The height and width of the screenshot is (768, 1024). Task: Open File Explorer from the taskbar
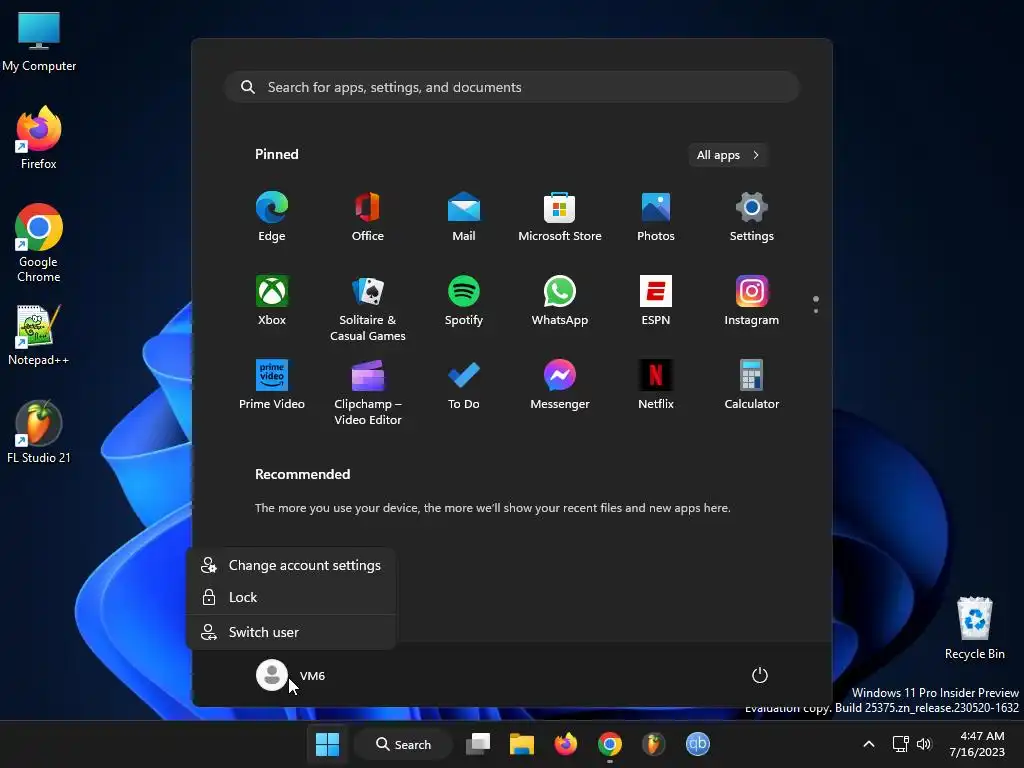click(522, 744)
